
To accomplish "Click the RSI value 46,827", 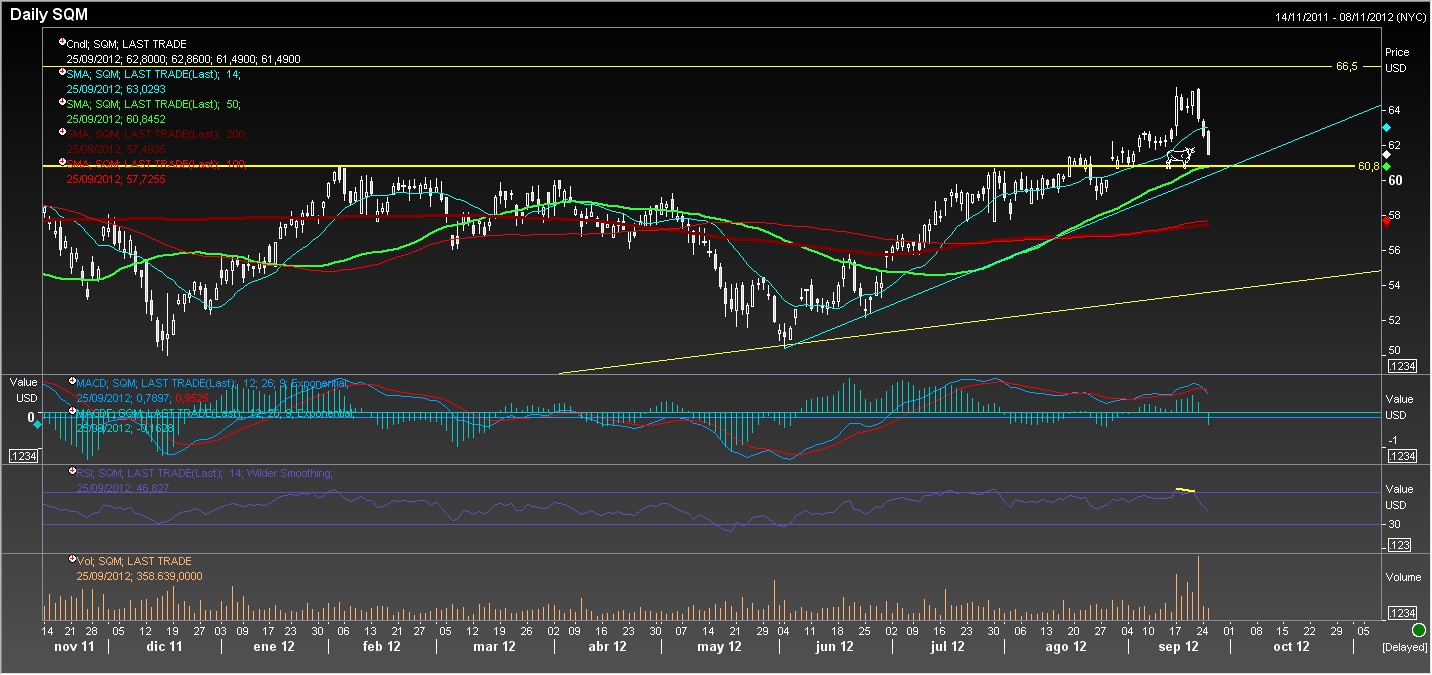I will click(x=151, y=488).
